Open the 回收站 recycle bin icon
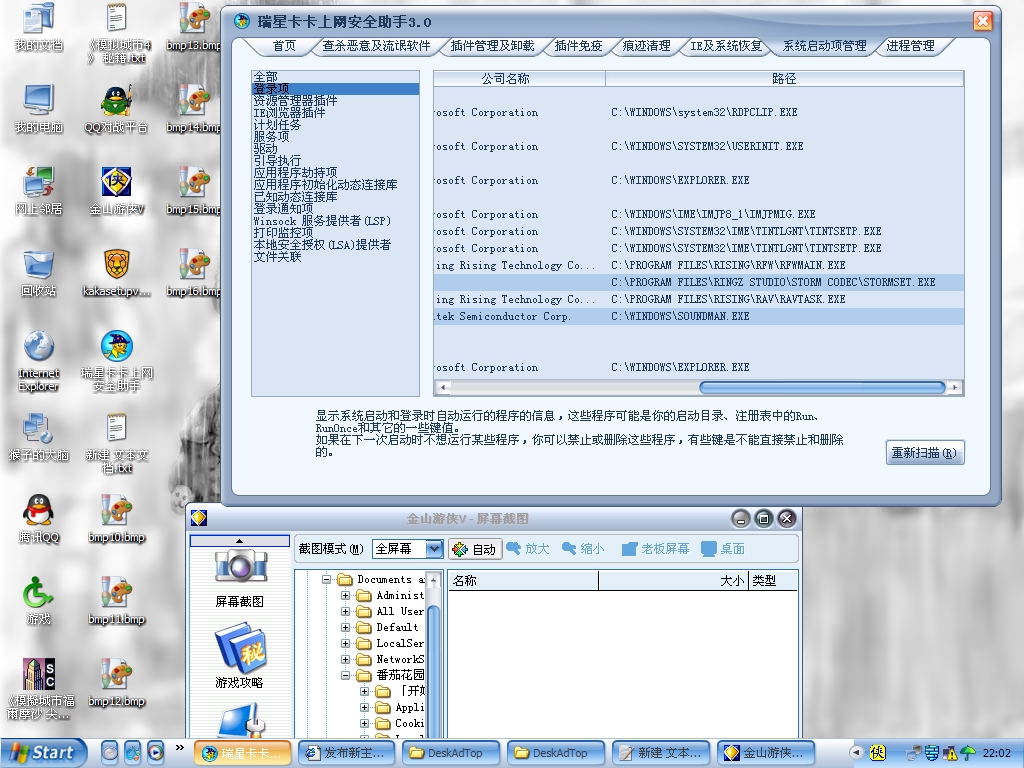The image size is (1024, 768). [x=39, y=273]
